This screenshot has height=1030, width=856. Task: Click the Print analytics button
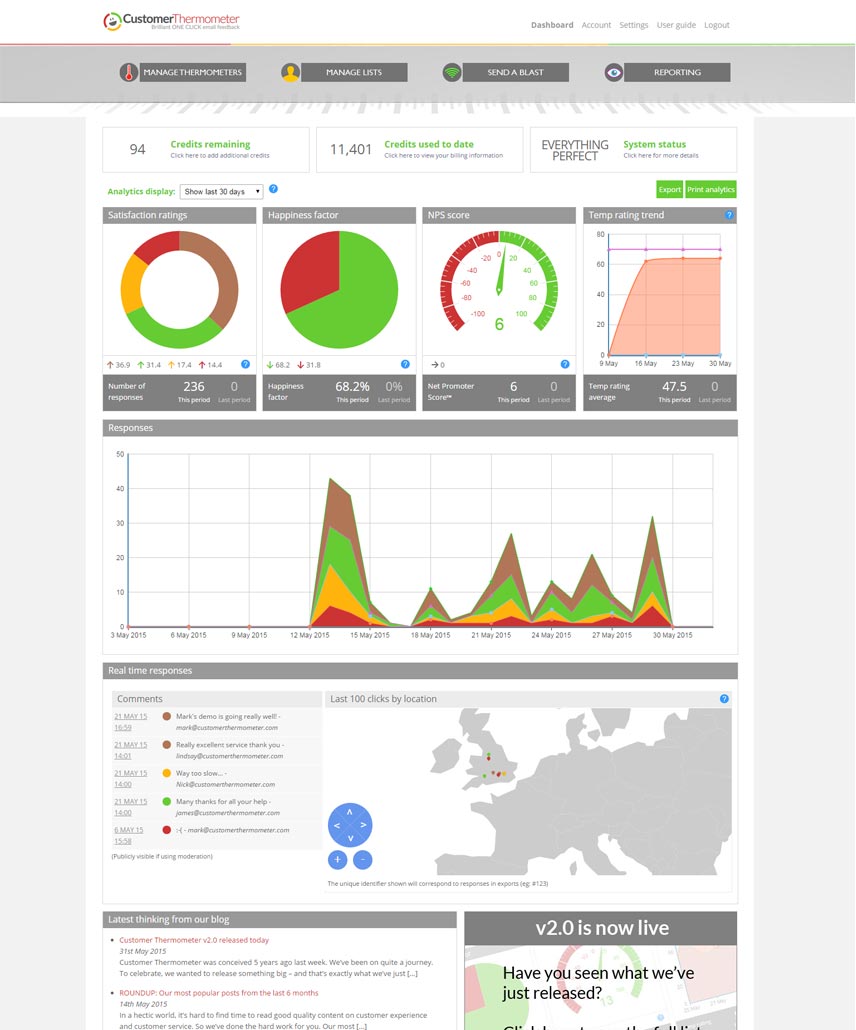(x=711, y=189)
